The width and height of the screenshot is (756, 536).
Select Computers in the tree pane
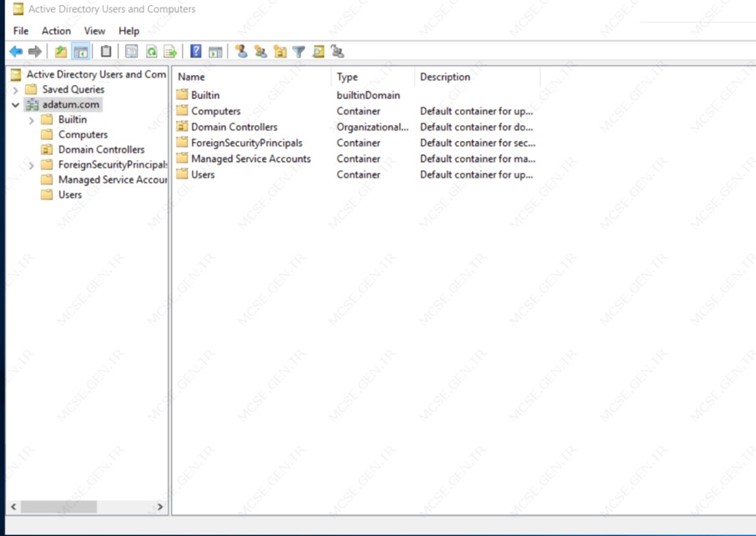click(x=83, y=134)
